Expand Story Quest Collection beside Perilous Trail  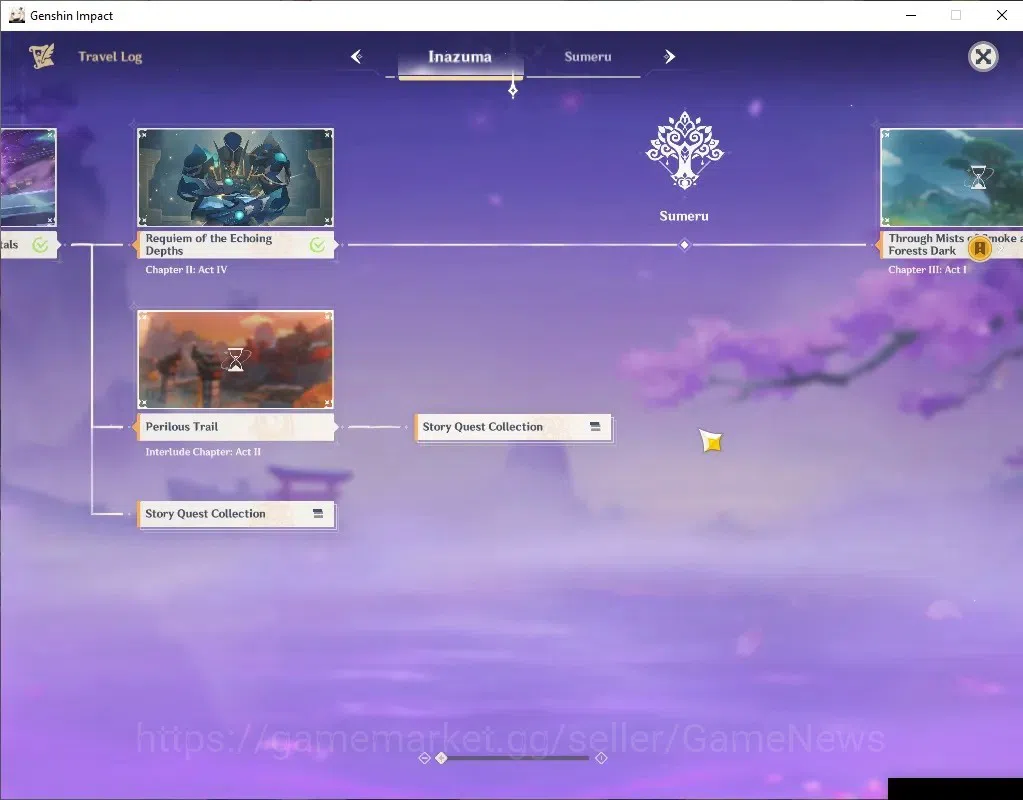tap(513, 427)
